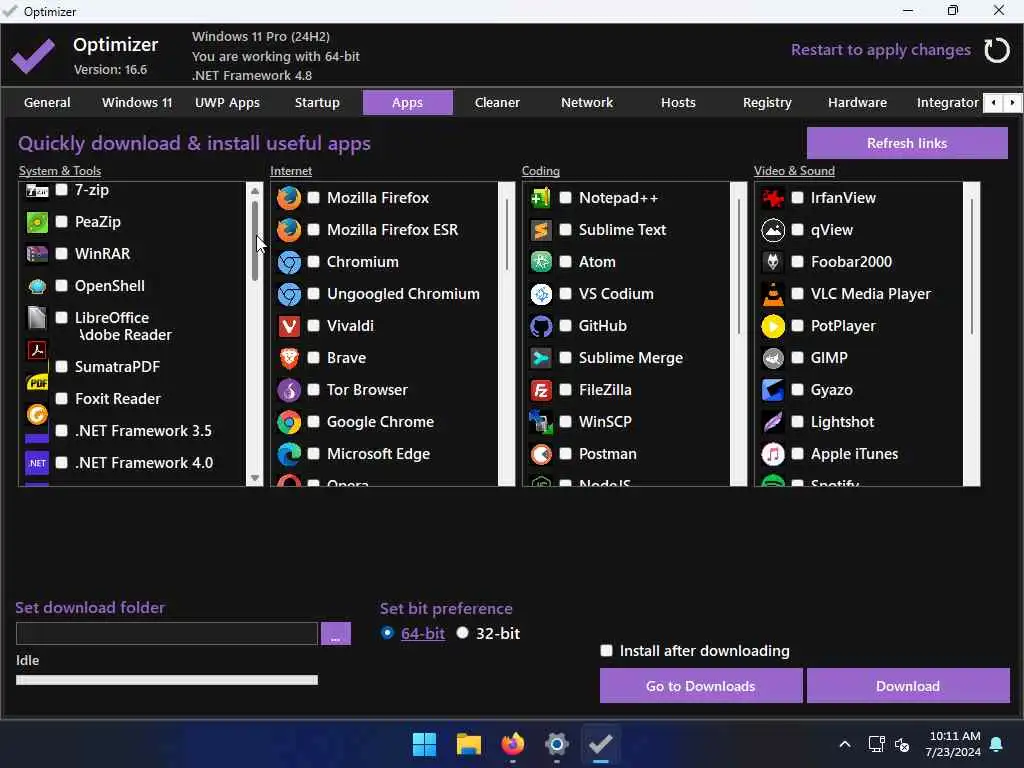Image resolution: width=1024 pixels, height=768 pixels.
Task: Click the Microsoft Edge icon
Action: 289,454
